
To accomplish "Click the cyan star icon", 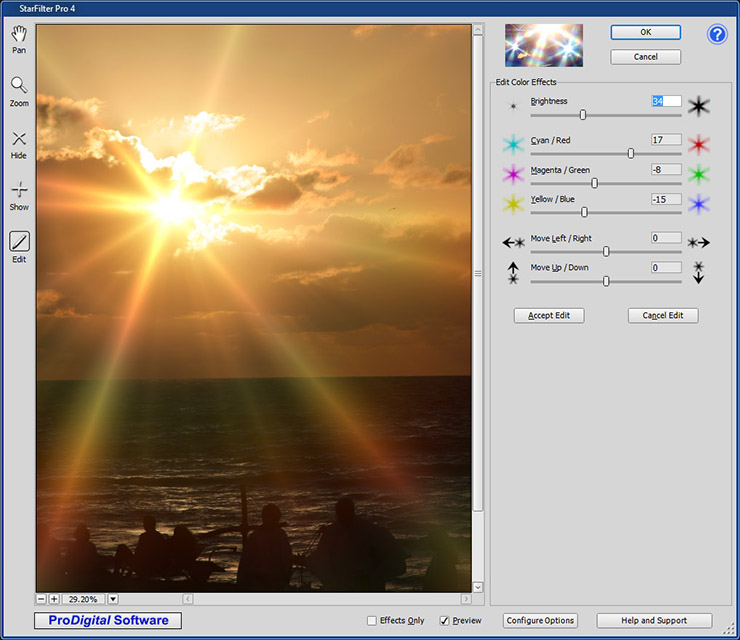I will pos(513,144).
